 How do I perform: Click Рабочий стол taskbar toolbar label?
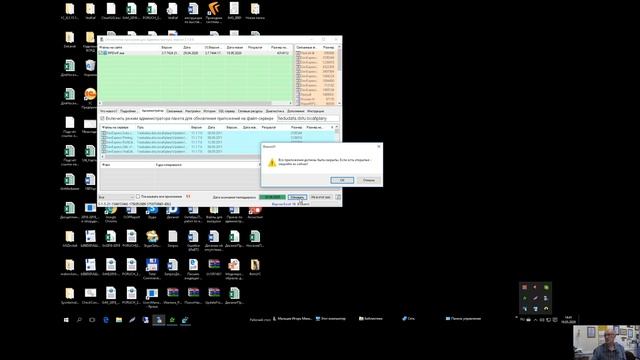click(x=260, y=320)
